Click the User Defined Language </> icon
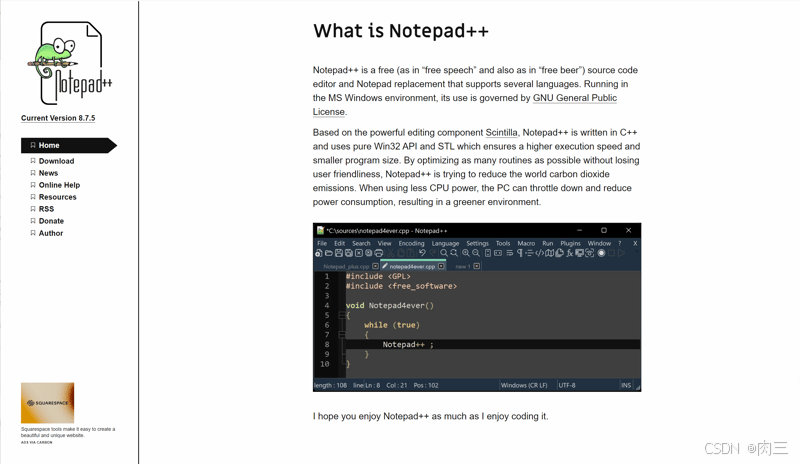The height and width of the screenshot is (464, 800). (540, 253)
